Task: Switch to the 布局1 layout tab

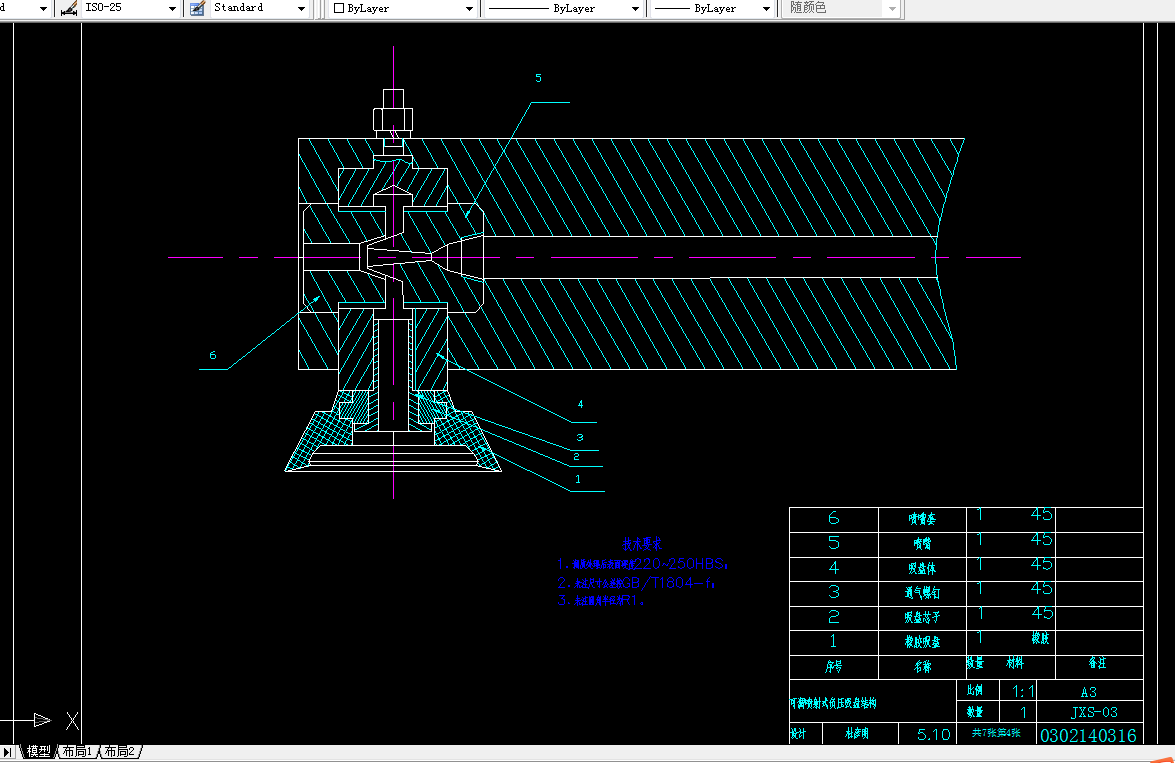Action: 77,751
